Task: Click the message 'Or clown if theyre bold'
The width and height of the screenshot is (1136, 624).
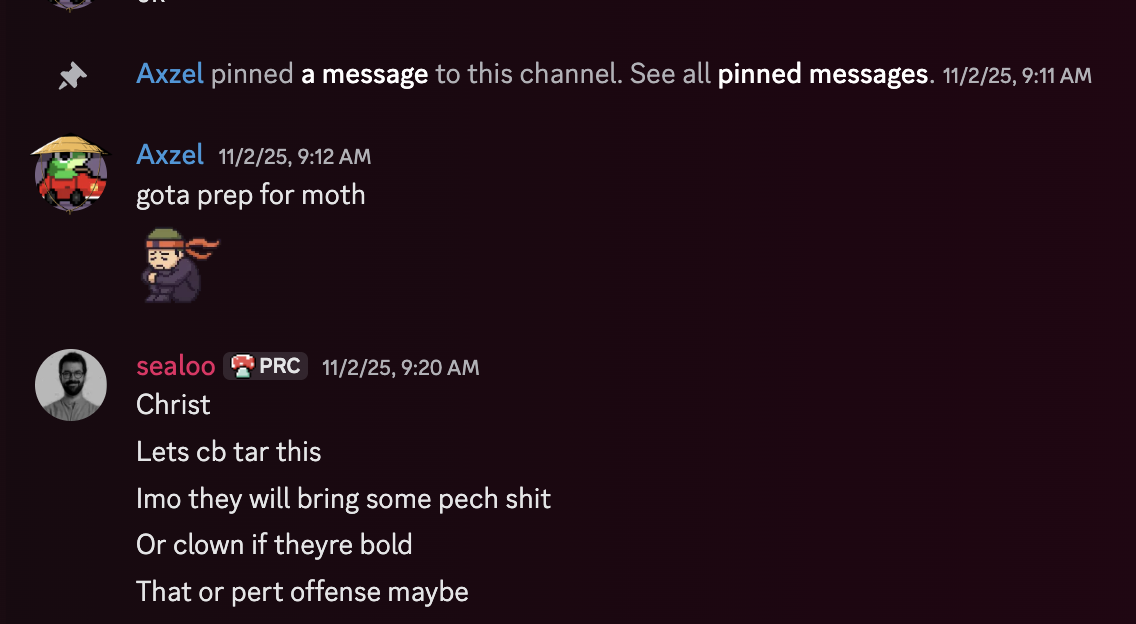Action: (x=274, y=545)
